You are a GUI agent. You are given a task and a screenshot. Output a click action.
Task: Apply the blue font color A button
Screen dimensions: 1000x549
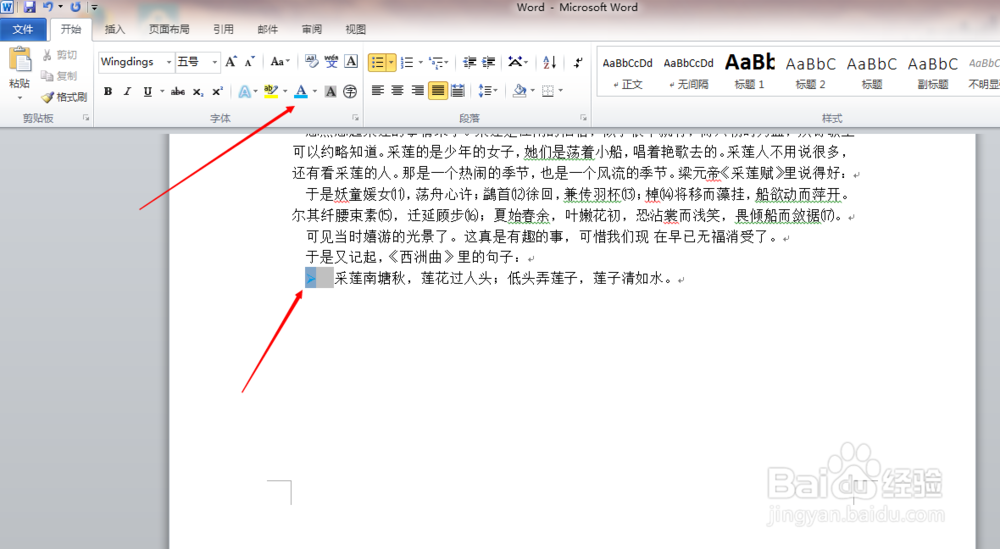pos(301,91)
